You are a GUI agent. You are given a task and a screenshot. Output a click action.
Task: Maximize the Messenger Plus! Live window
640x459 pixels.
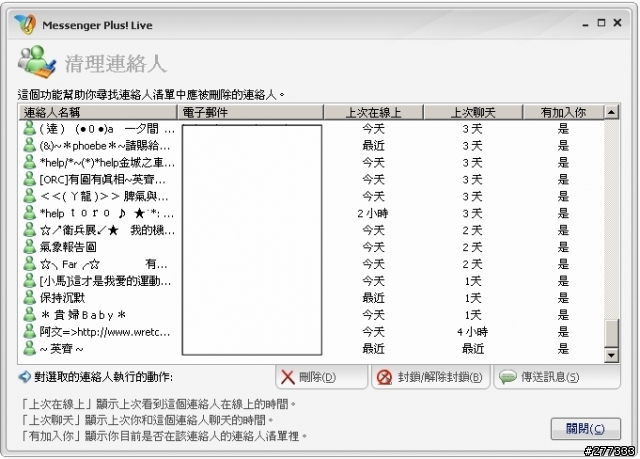601,23
